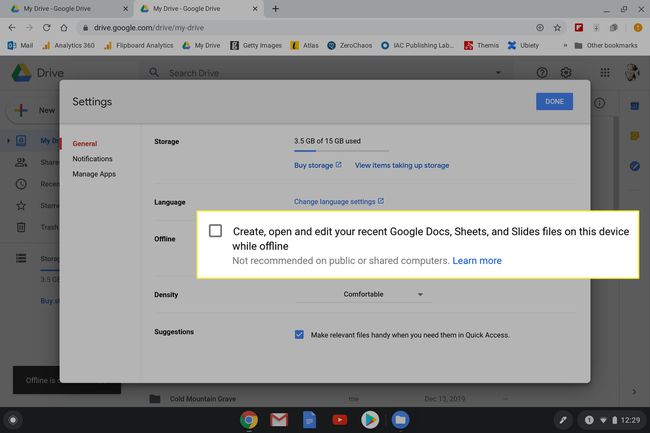Open the My Drive bookmark
The image size is (650, 433).
201,46
